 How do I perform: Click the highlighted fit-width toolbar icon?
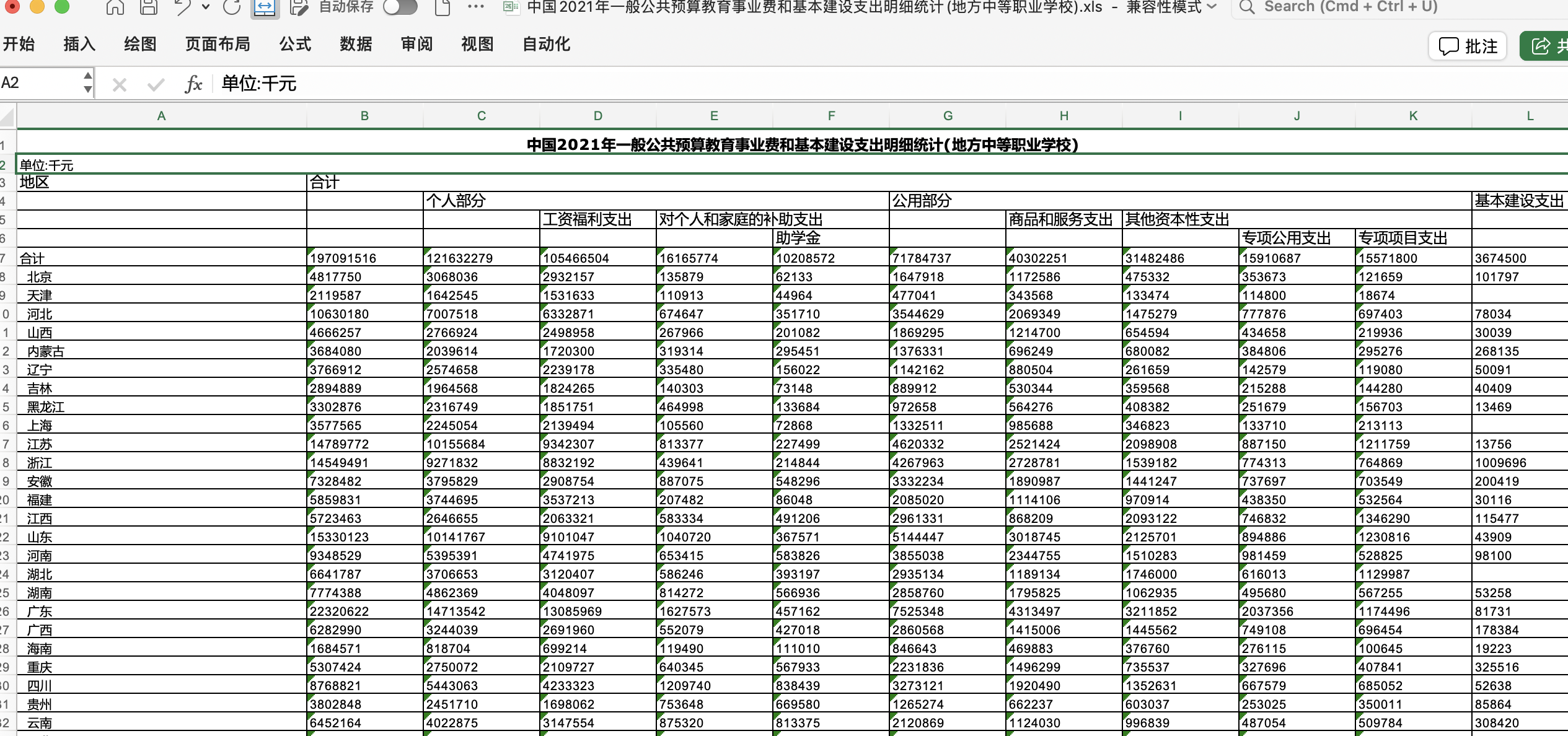click(265, 7)
